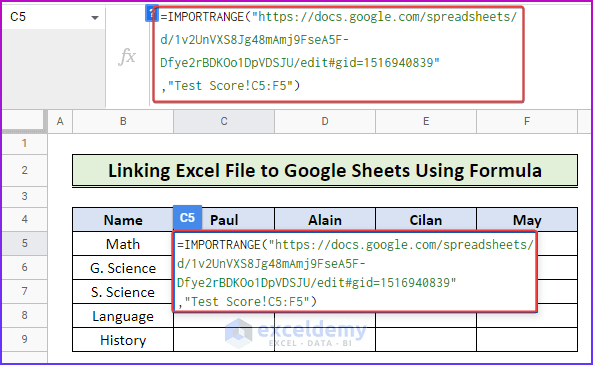Click the 'May' header cell
The width and height of the screenshot is (593, 365).
tap(527, 220)
